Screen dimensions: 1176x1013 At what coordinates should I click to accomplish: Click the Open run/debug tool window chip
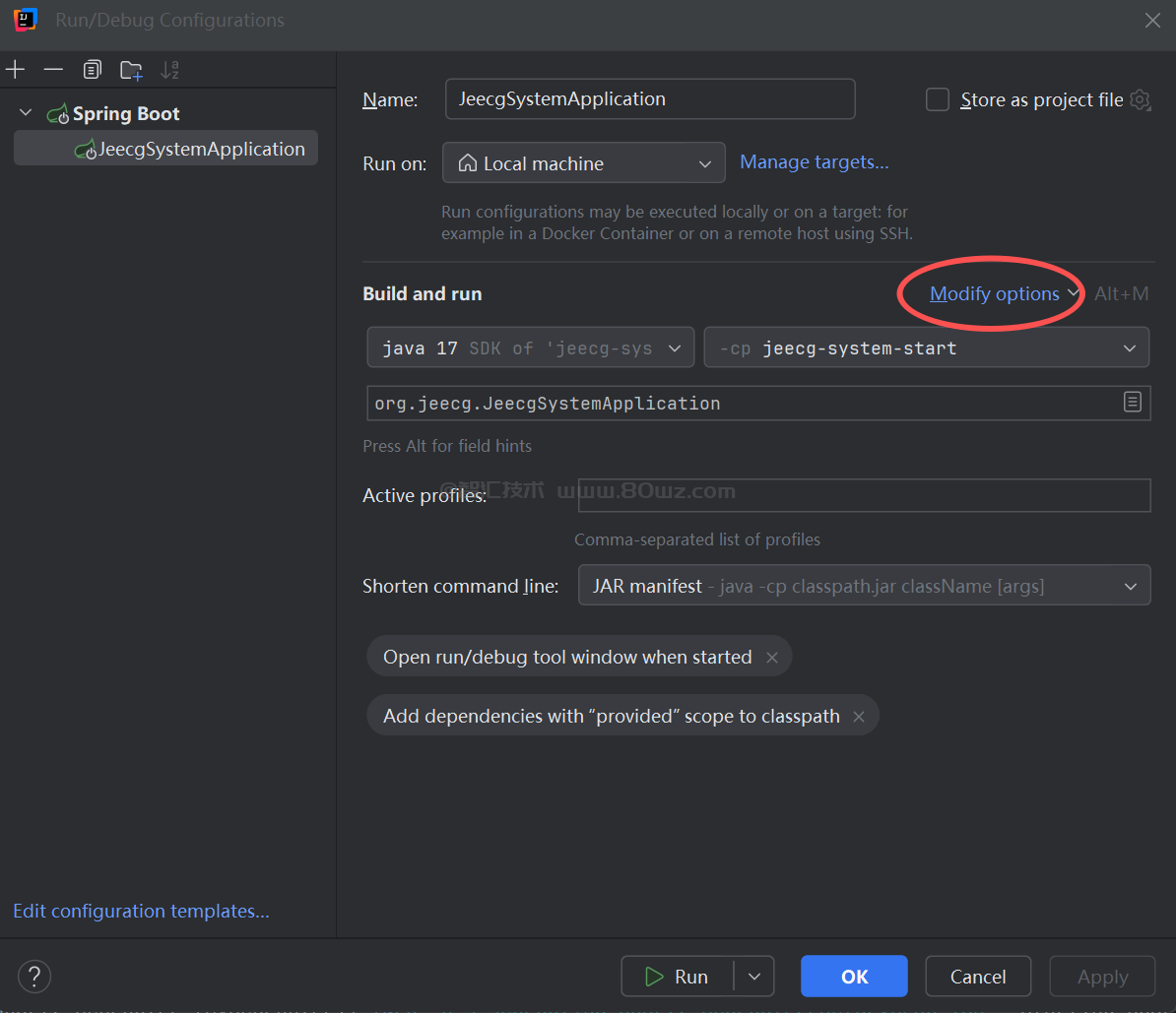pyautogui.click(x=579, y=656)
